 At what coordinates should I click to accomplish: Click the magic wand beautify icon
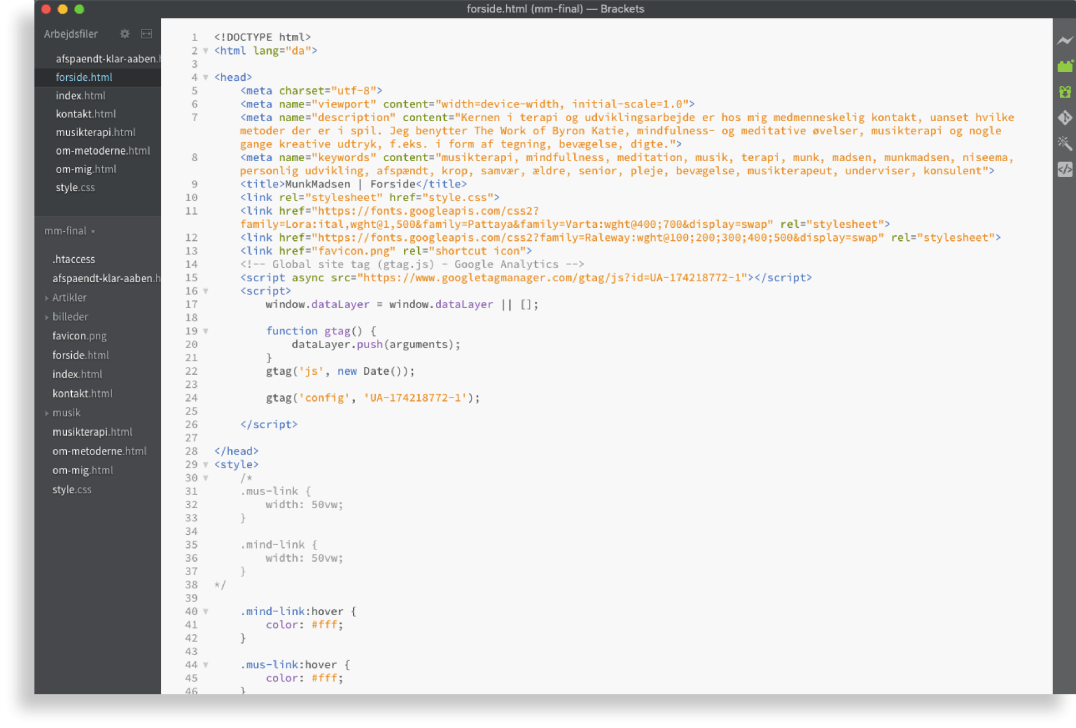coord(1064,143)
